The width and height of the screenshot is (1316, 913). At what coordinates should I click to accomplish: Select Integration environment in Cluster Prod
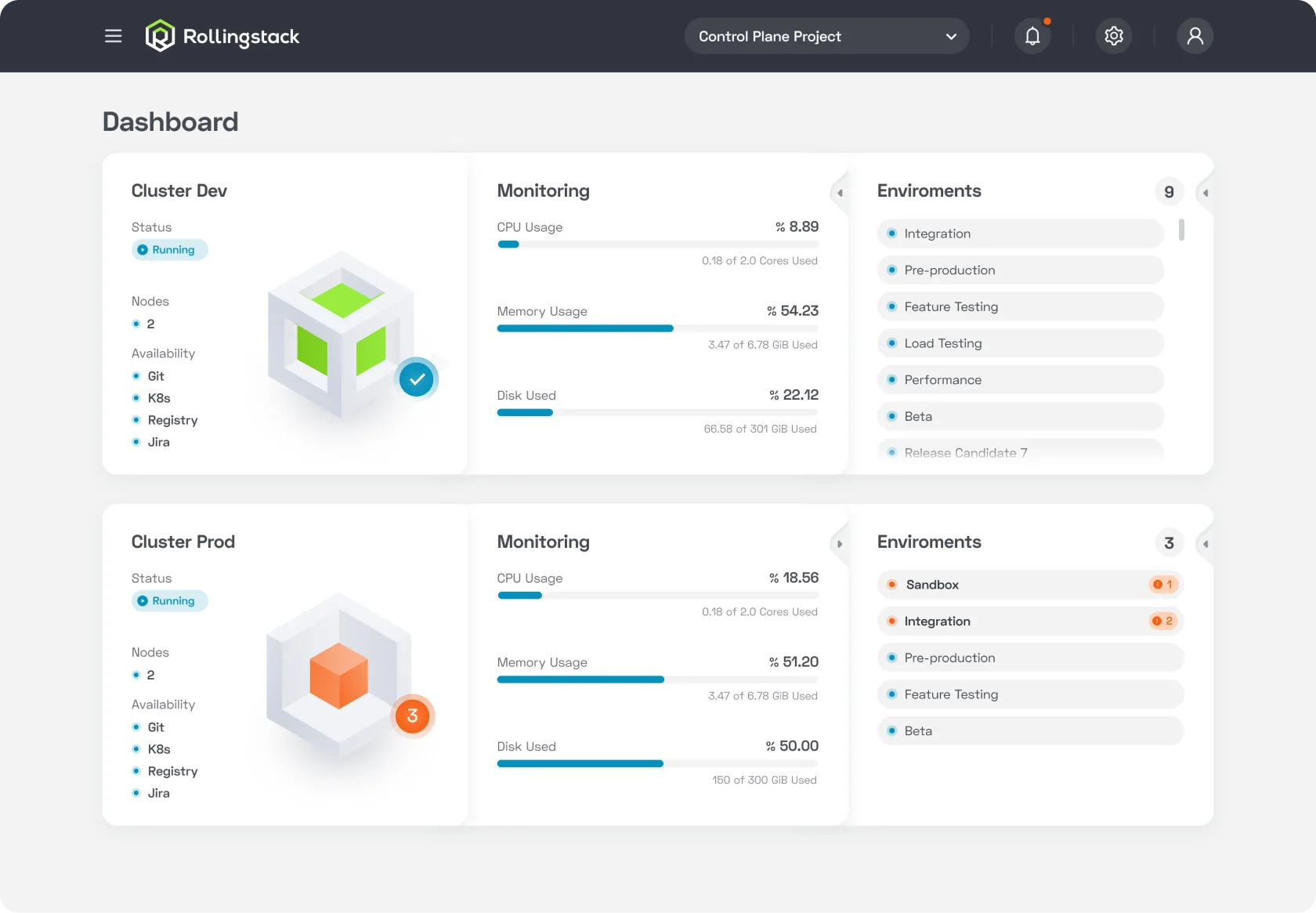point(1030,621)
